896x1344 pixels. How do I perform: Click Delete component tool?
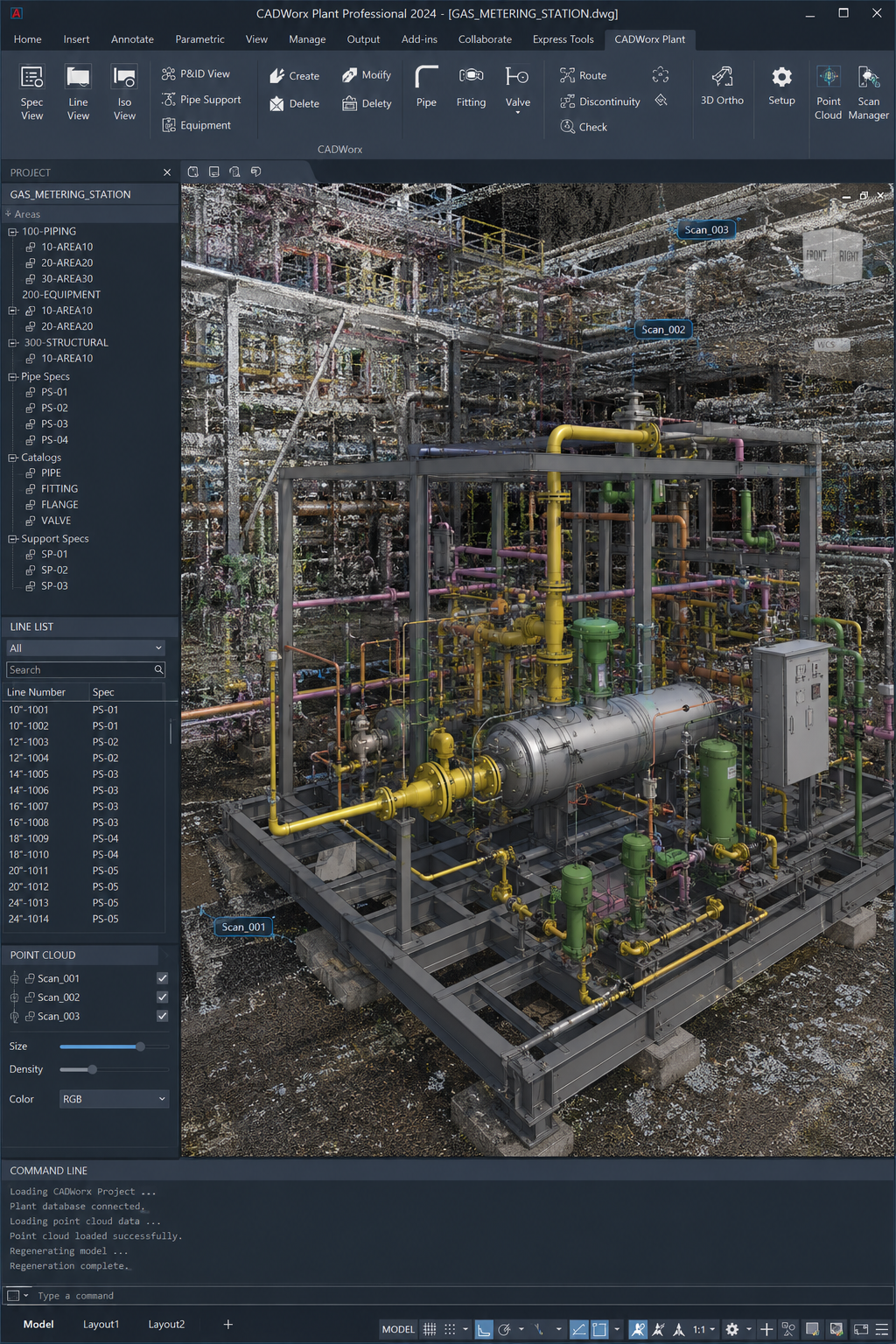(294, 103)
